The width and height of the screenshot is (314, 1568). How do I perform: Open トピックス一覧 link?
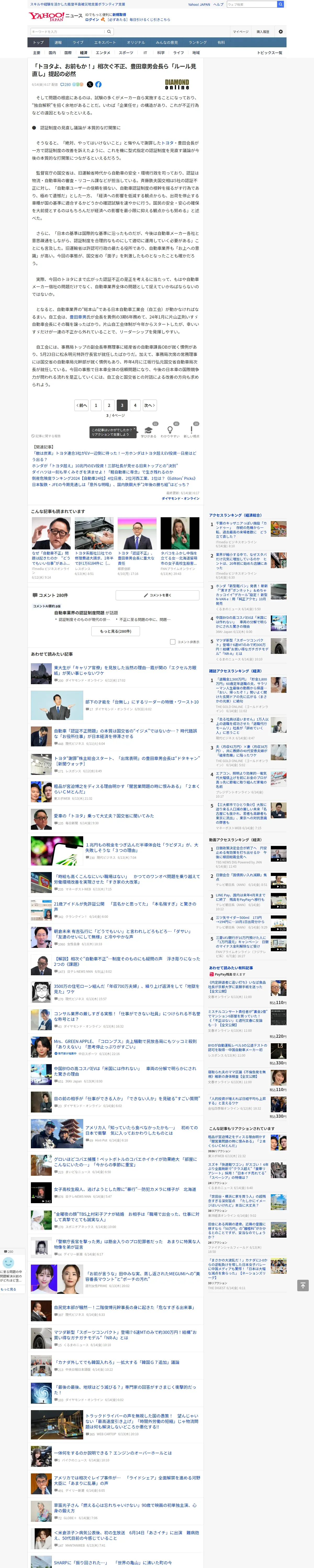pyautogui.click(x=270, y=53)
